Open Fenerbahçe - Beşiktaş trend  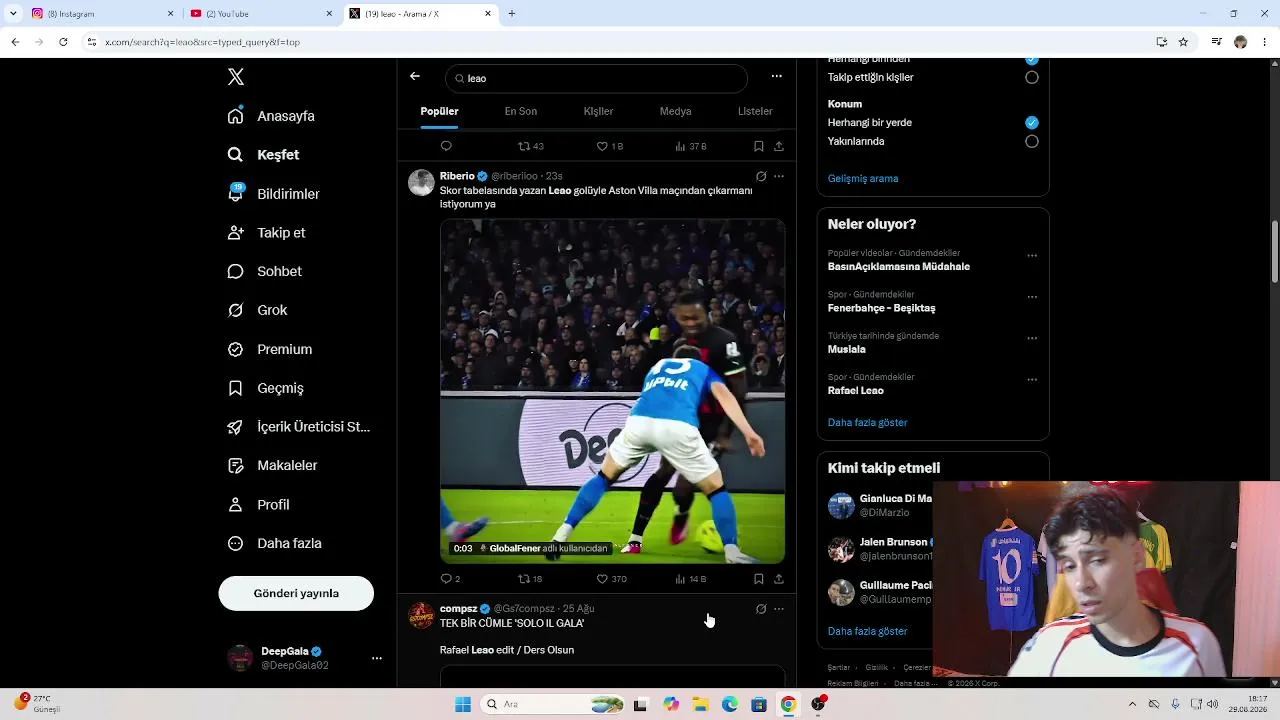pos(882,308)
